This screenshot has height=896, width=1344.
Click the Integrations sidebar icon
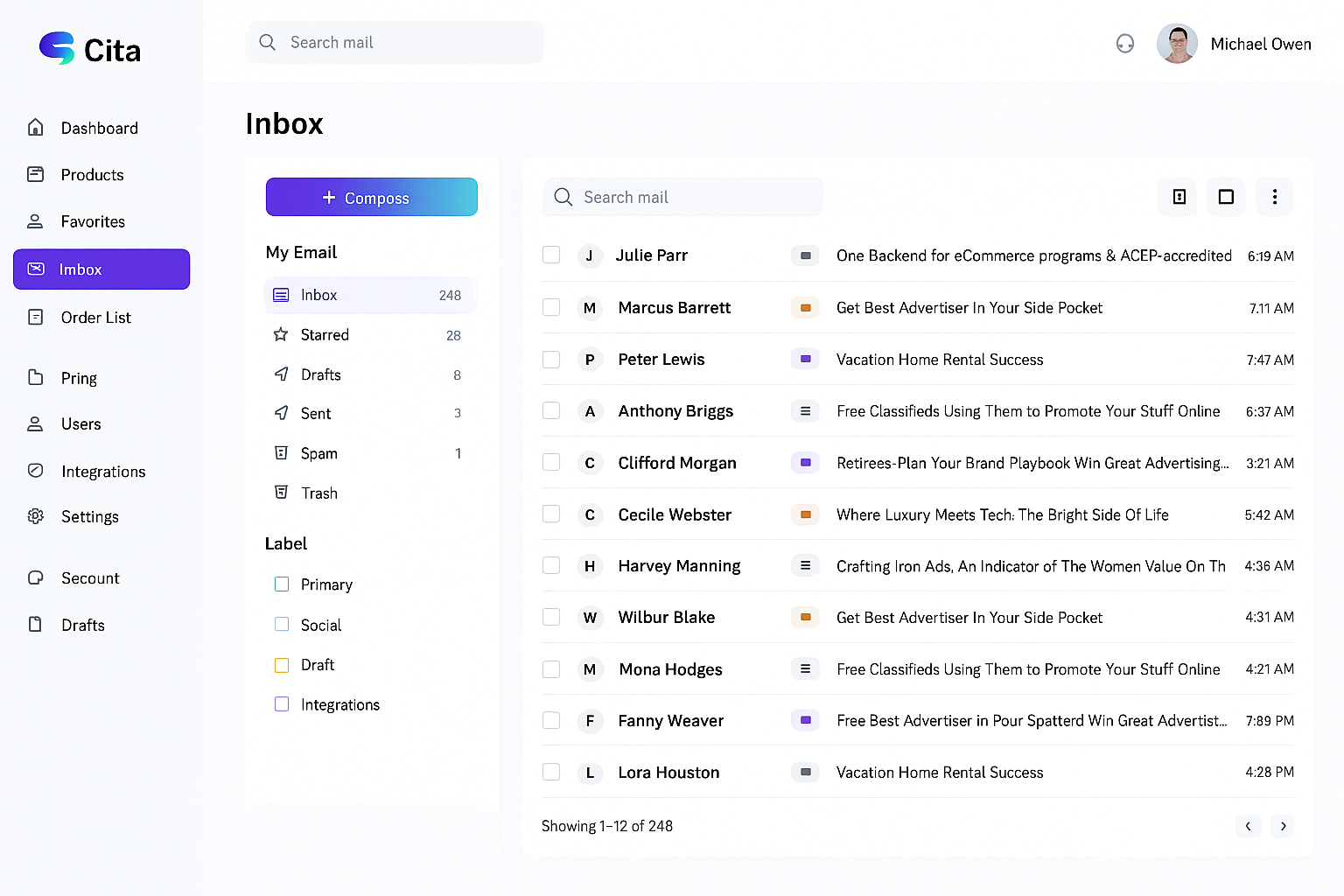(35, 471)
